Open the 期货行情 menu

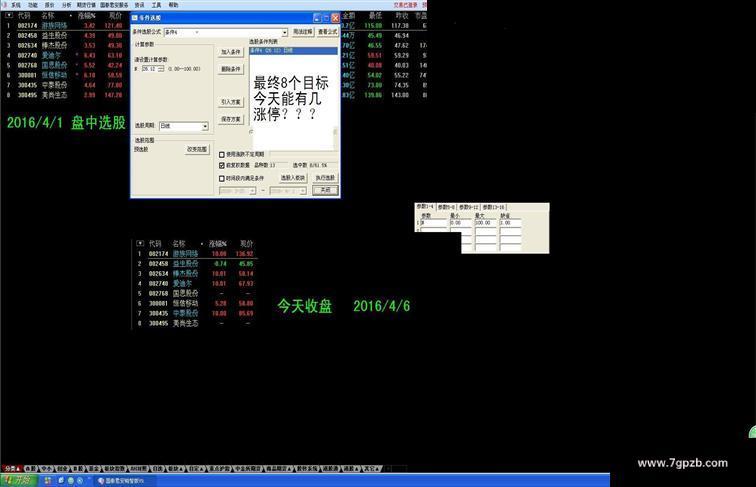pos(86,5)
